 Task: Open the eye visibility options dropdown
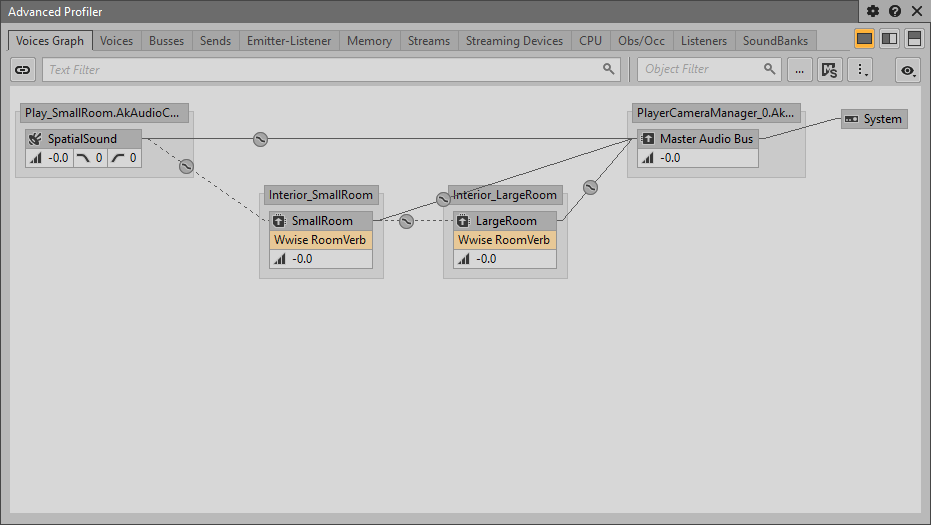(908, 70)
